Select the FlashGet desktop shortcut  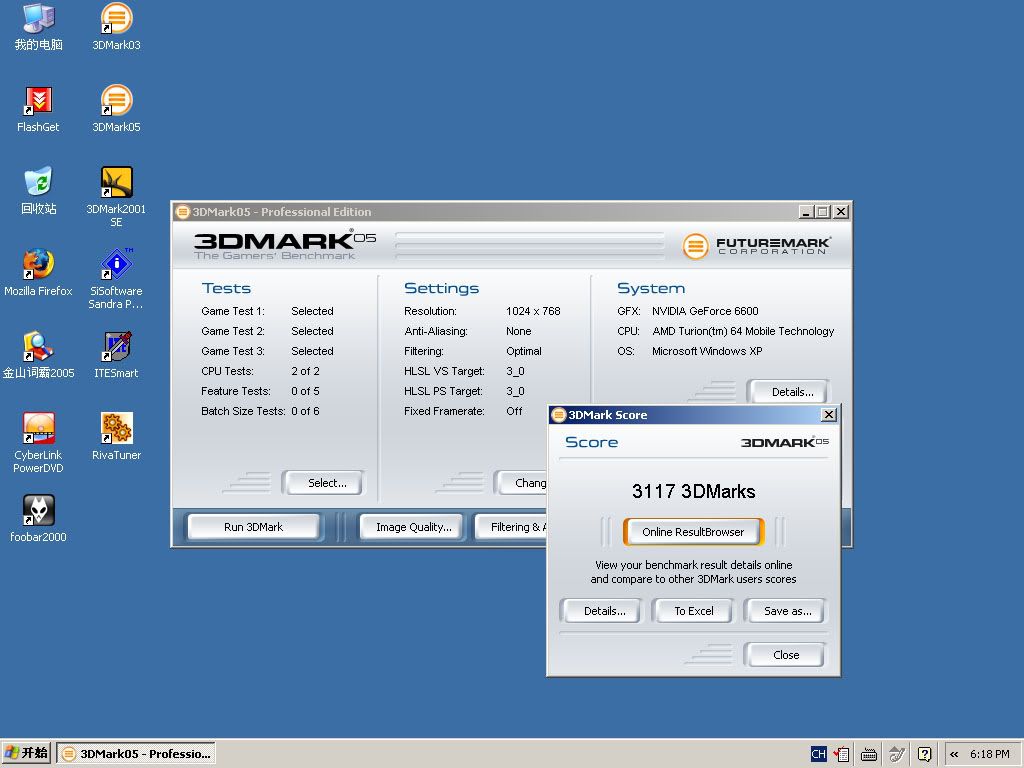[x=38, y=109]
